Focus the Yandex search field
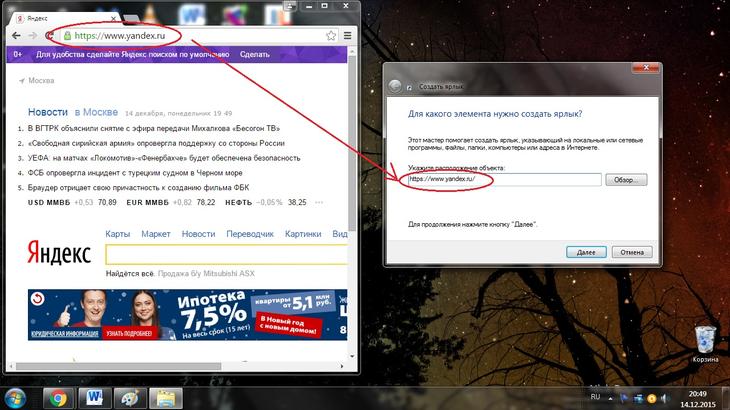 coord(227,255)
